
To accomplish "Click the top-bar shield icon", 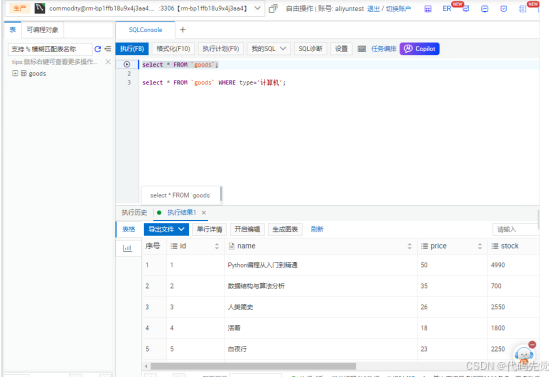I will (x=504, y=9).
